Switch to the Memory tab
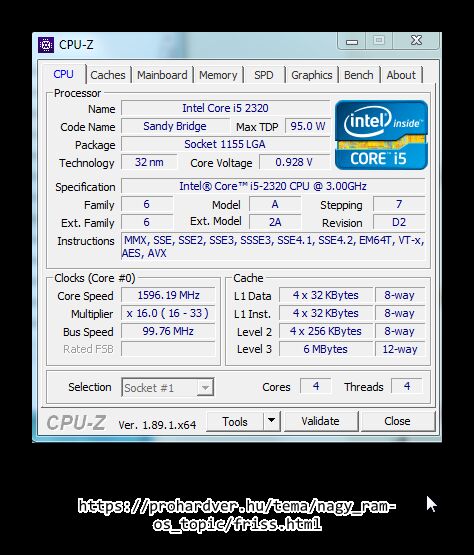Screen dimensions: 474x555 click(x=218, y=75)
